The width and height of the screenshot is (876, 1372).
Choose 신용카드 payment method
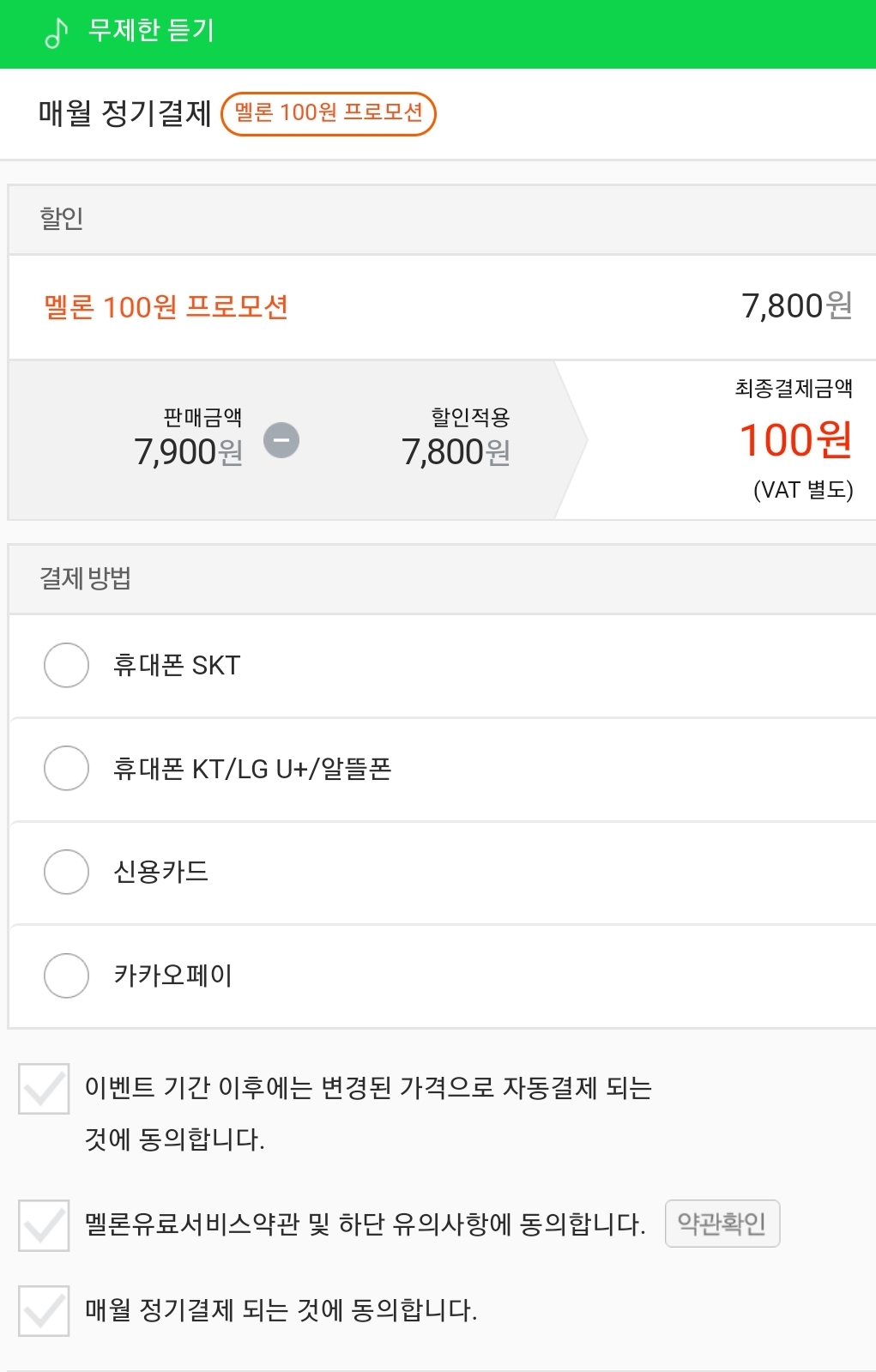point(67,872)
